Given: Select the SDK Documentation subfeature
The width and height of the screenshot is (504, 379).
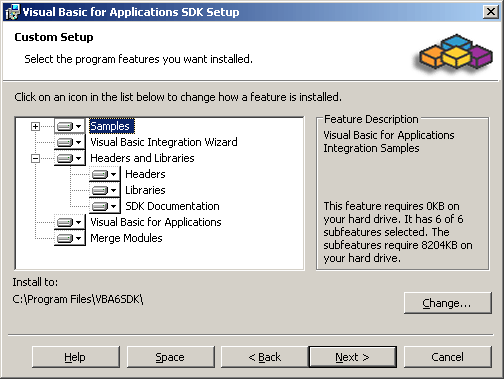Looking at the screenshot, I should tap(172, 206).
